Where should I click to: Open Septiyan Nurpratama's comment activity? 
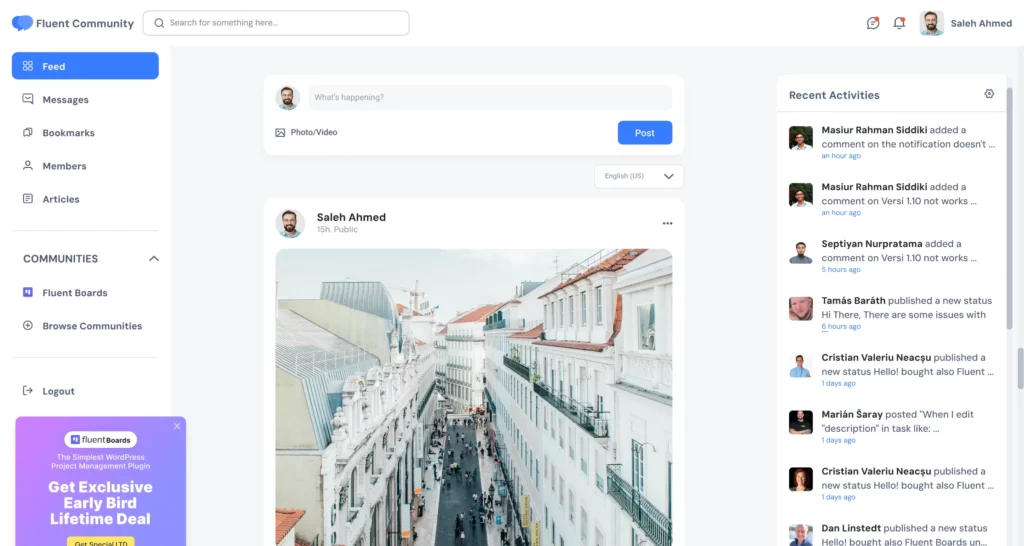pyautogui.click(x=891, y=255)
